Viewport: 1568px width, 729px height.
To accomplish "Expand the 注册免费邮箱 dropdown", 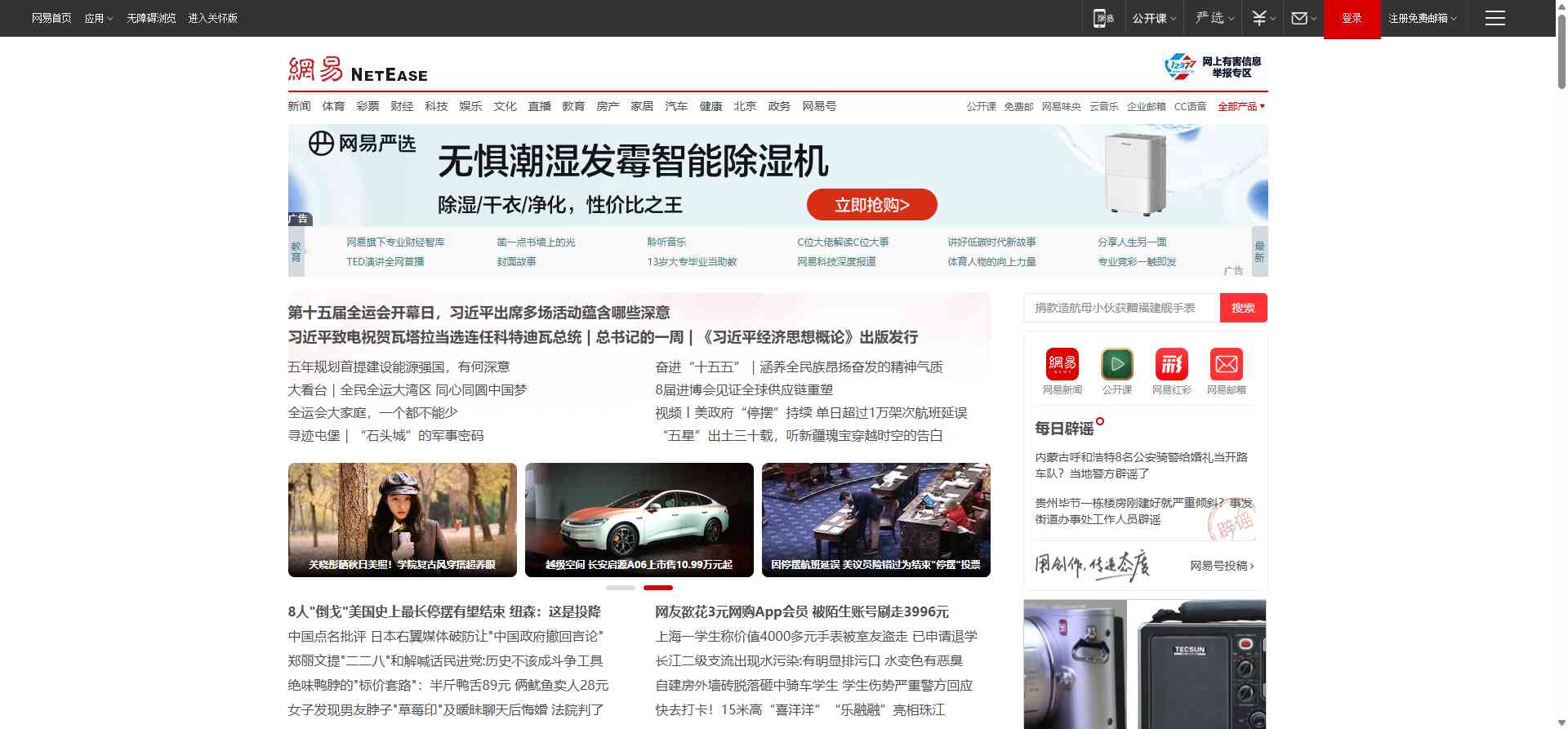I will [1422, 18].
